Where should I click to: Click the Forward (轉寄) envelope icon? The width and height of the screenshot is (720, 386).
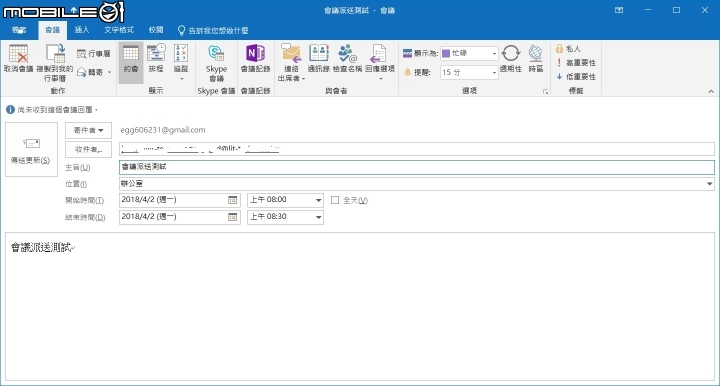(x=82, y=73)
